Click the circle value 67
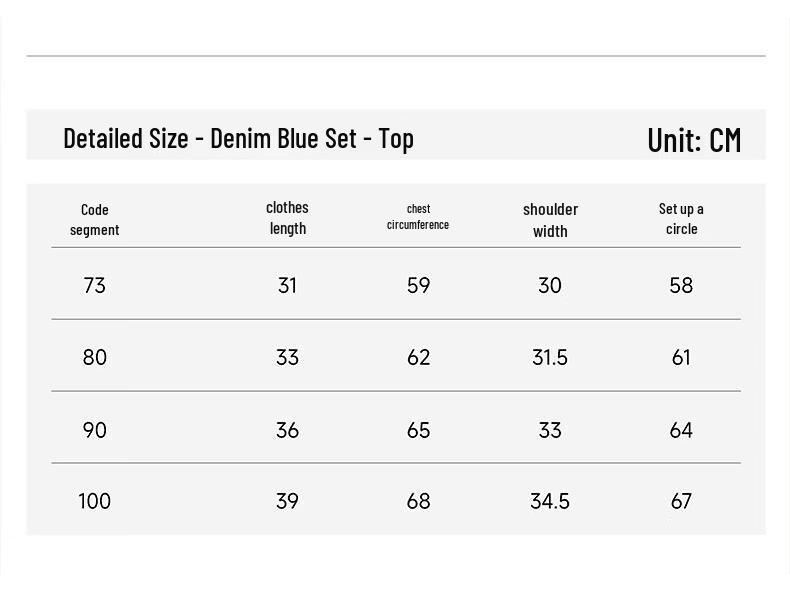 [x=681, y=501]
